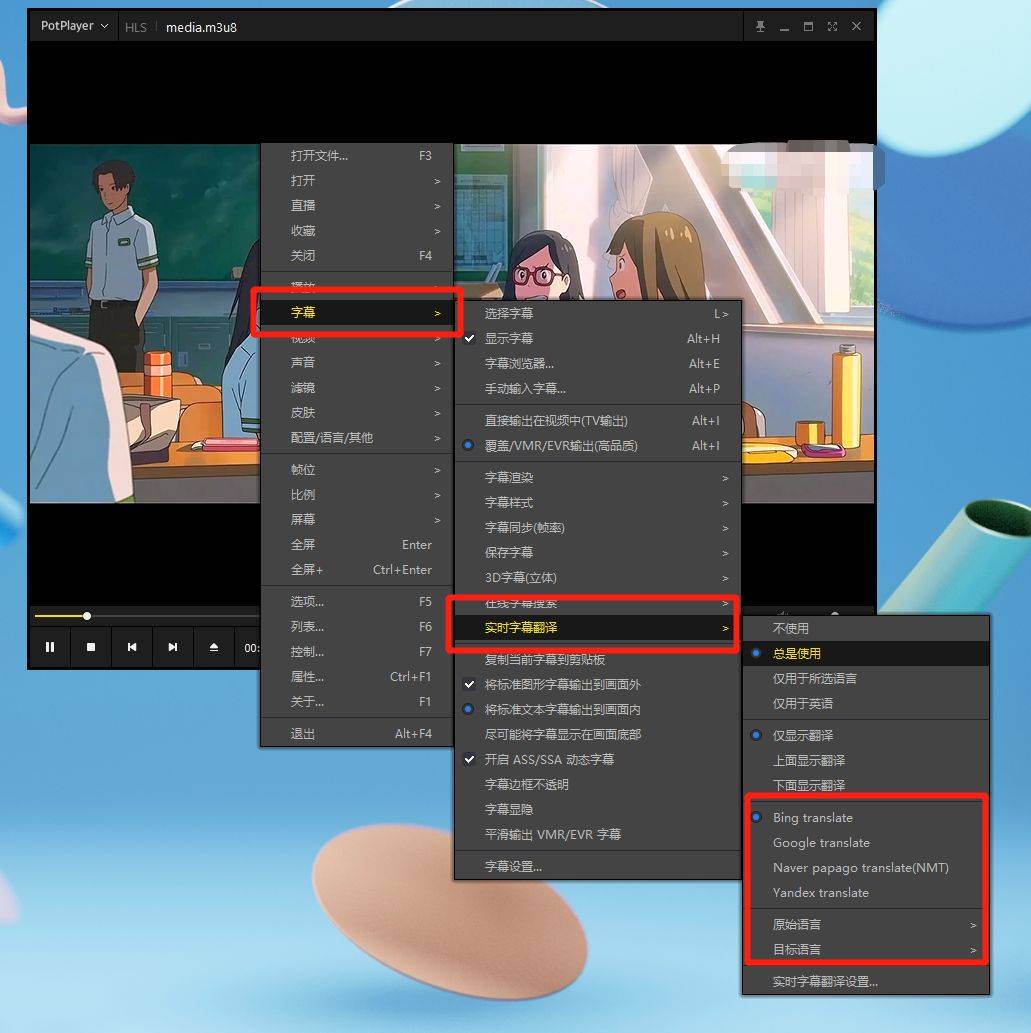Pause playback with the pause button
This screenshot has height=1033, width=1031.
(50, 647)
